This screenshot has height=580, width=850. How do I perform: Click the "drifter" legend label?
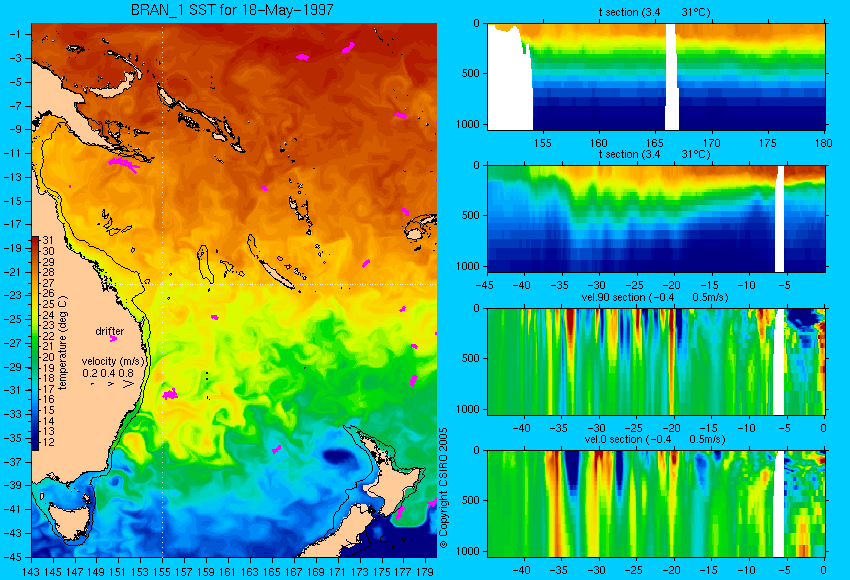[110, 331]
